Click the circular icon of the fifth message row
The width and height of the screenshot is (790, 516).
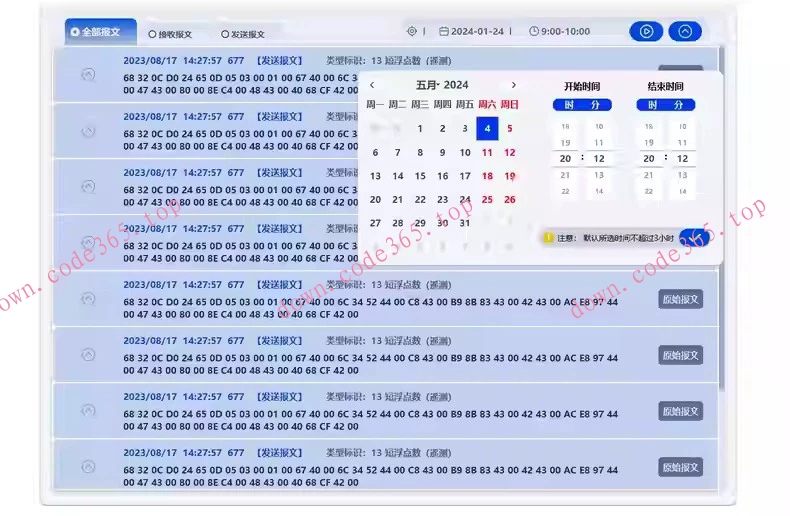(x=88, y=299)
